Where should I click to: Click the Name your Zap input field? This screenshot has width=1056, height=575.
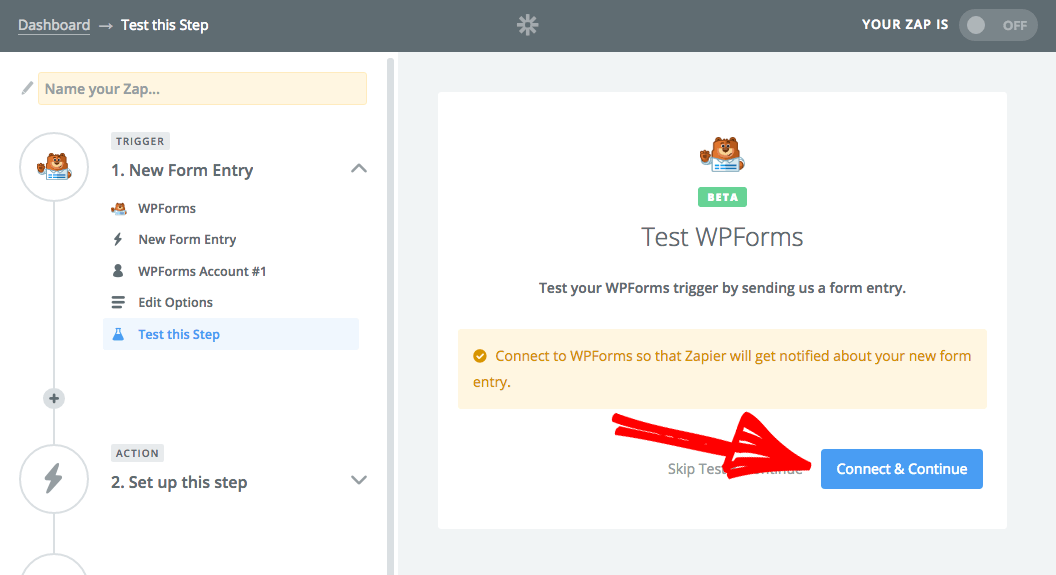(x=202, y=88)
